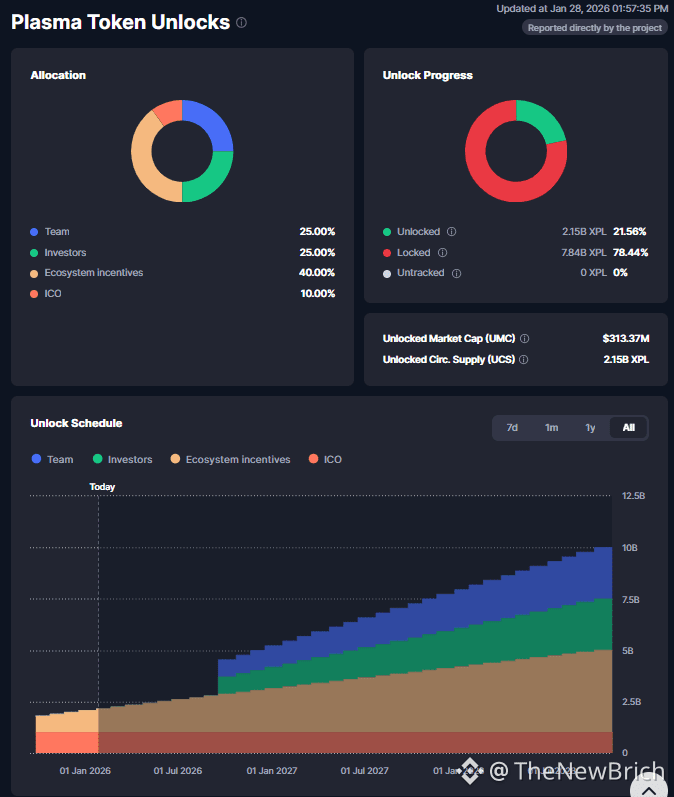Click info icon beside Plasma Token Unlocks title

pos(241,23)
